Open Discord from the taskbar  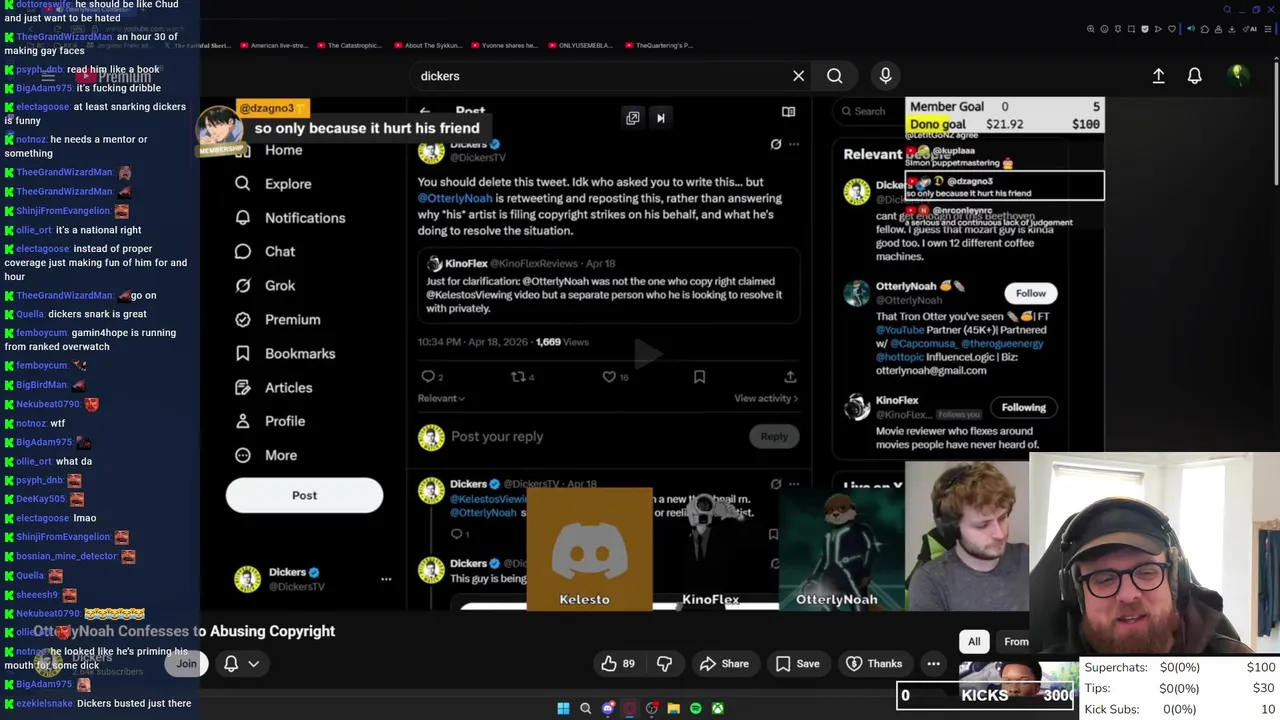pyautogui.click(x=607, y=708)
